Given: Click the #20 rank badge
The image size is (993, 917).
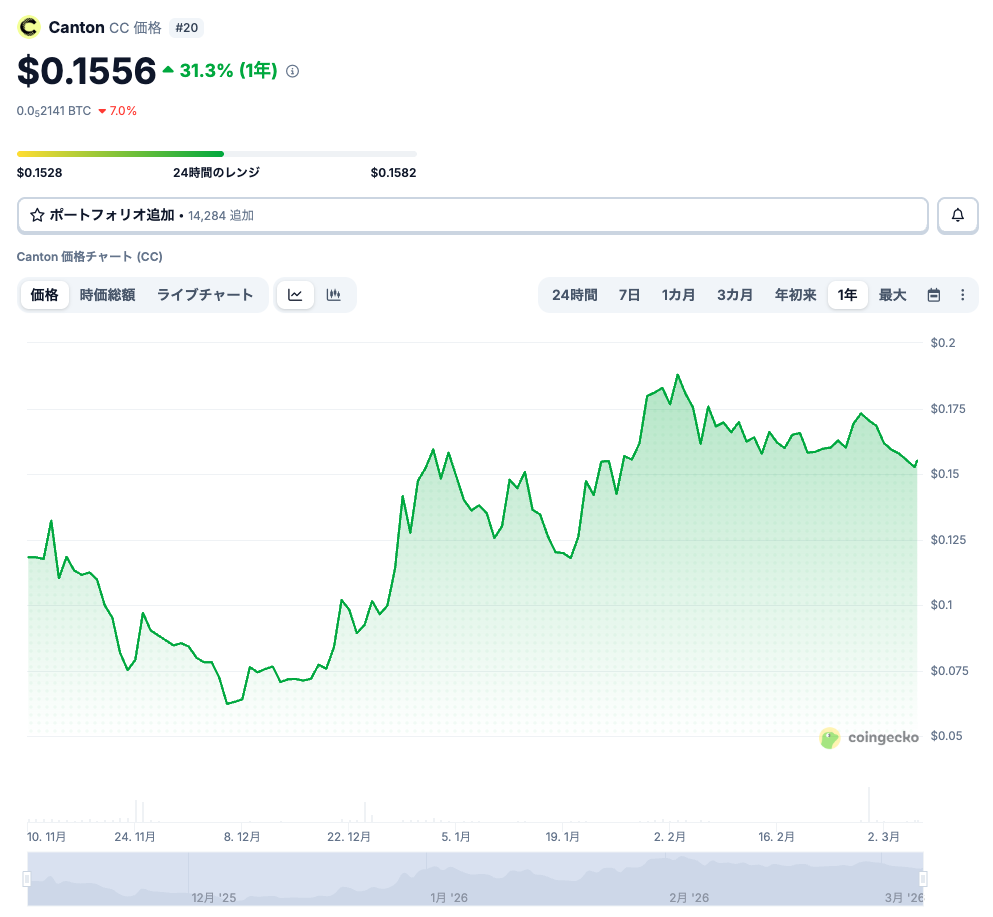Looking at the screenshot, I should [x=186, y=27].
